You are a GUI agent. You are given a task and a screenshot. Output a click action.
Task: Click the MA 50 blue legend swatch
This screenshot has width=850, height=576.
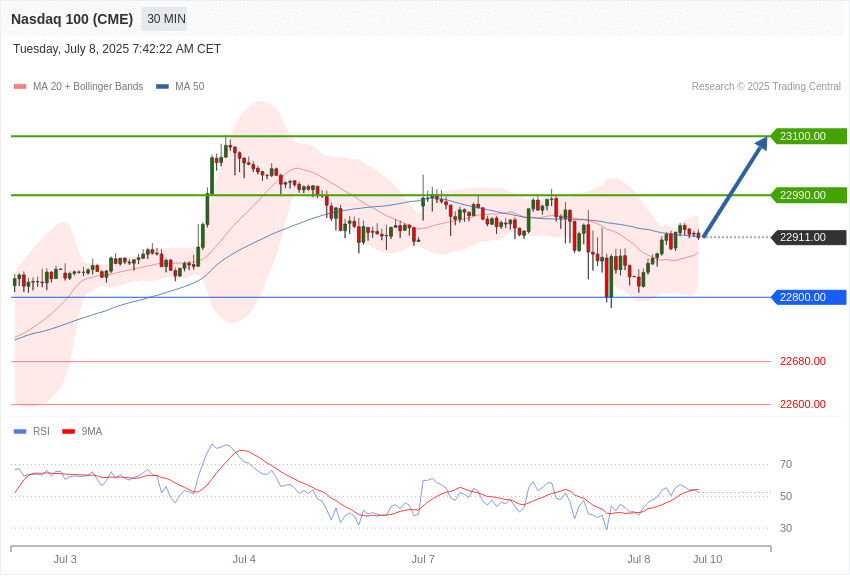pos(162,87)
